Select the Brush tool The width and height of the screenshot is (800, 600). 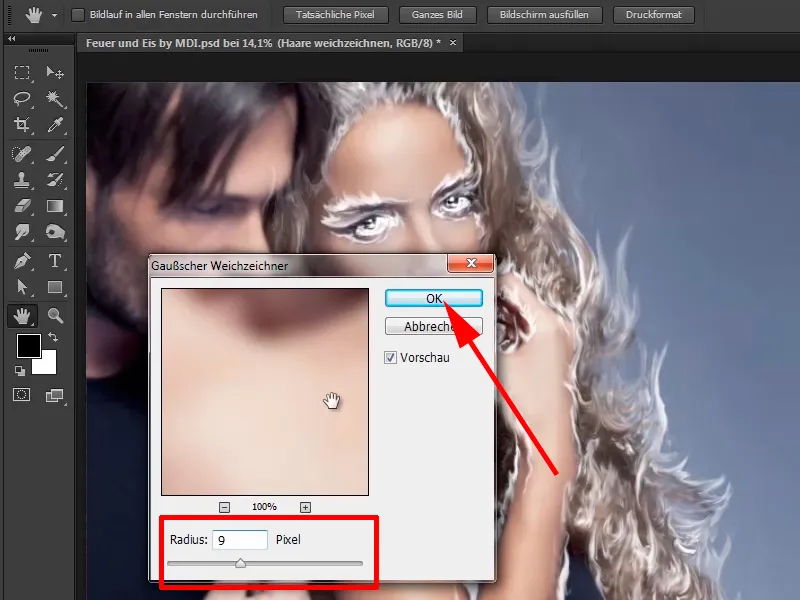[x=55, y=154]
